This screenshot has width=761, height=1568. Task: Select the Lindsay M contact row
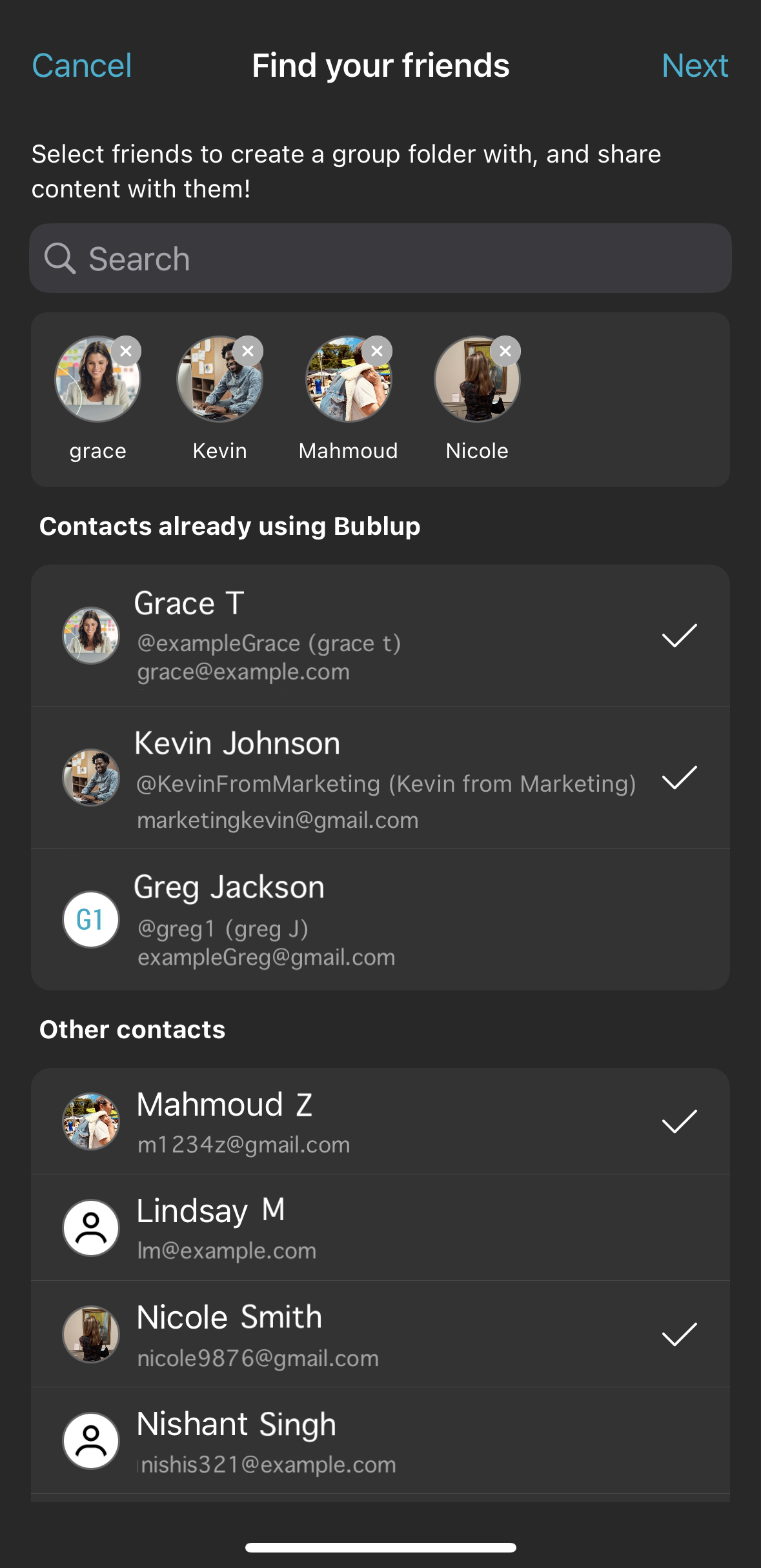click(x=387, y=1228)
